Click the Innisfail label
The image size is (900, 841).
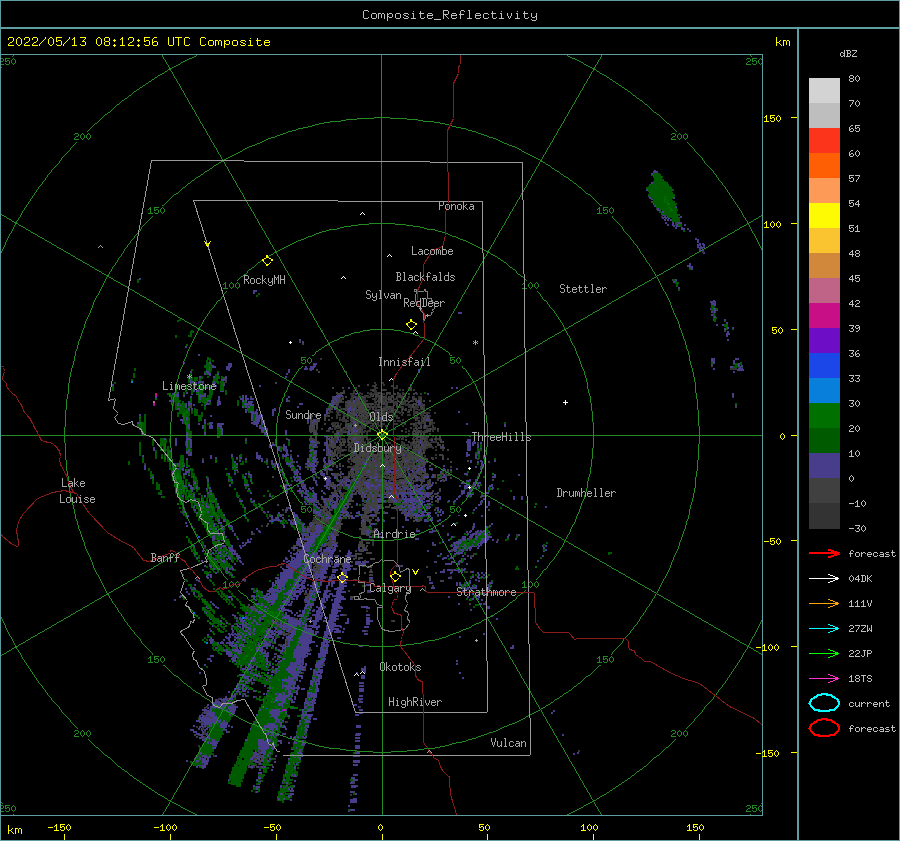pos(404,362)
